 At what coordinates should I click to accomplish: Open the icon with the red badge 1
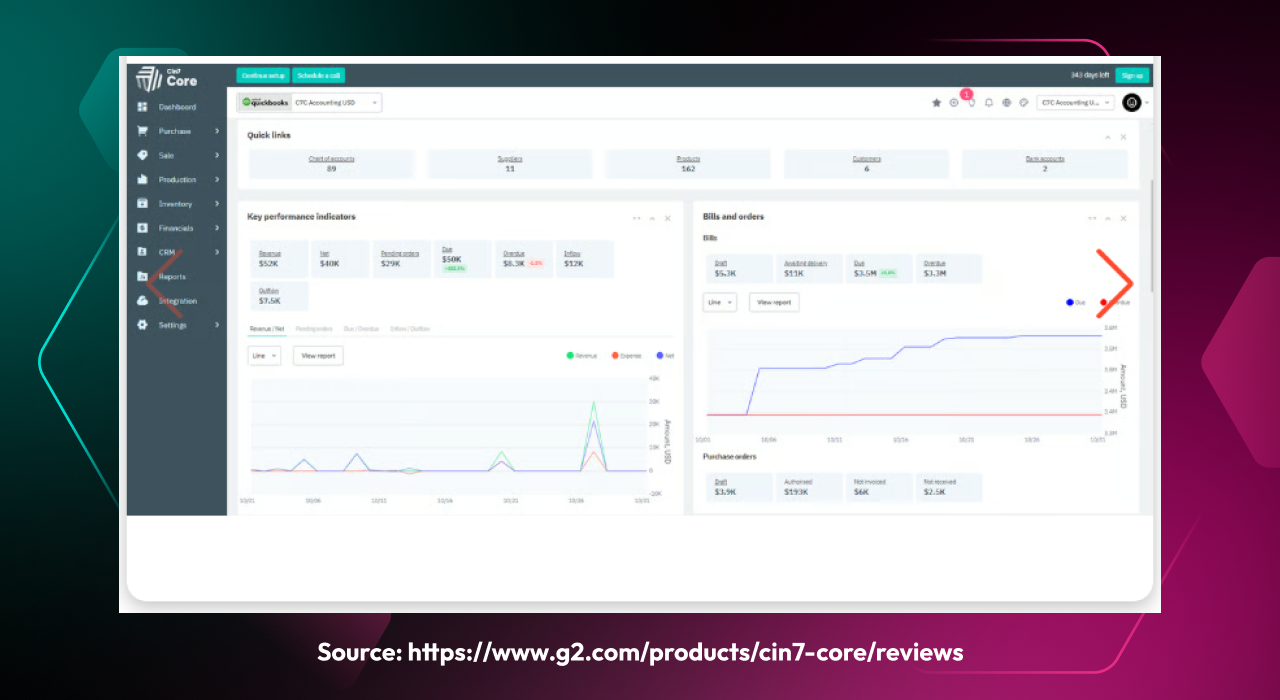tap(970, 100)
